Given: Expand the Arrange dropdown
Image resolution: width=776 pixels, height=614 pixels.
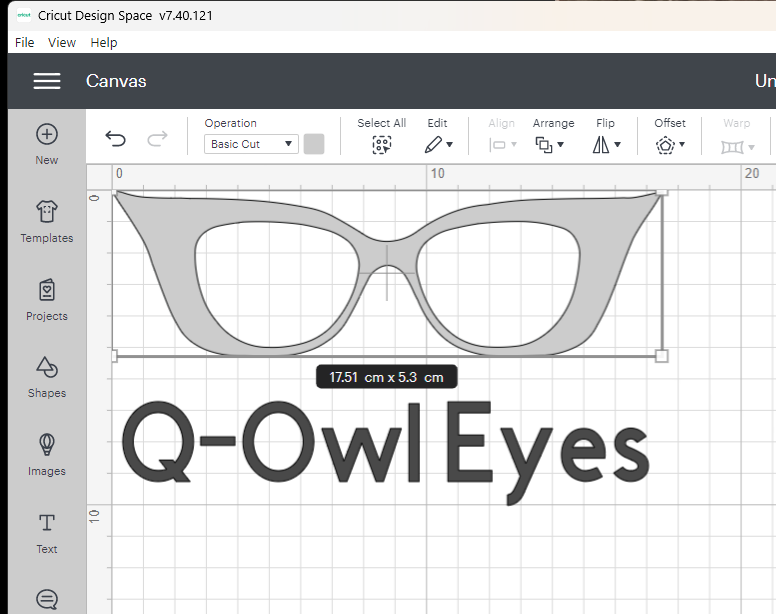Looking at the screenshot, I should pos(550,144).
